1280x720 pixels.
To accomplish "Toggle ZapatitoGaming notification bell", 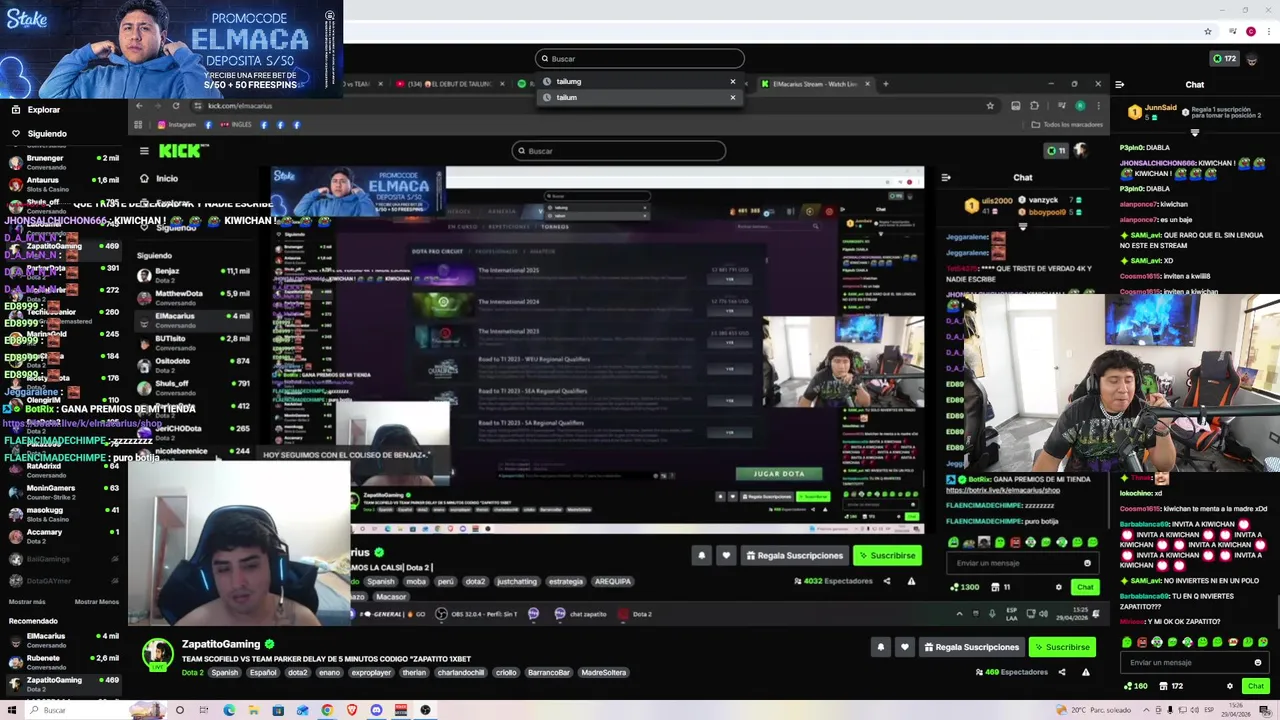I will [x=881, y=647].
